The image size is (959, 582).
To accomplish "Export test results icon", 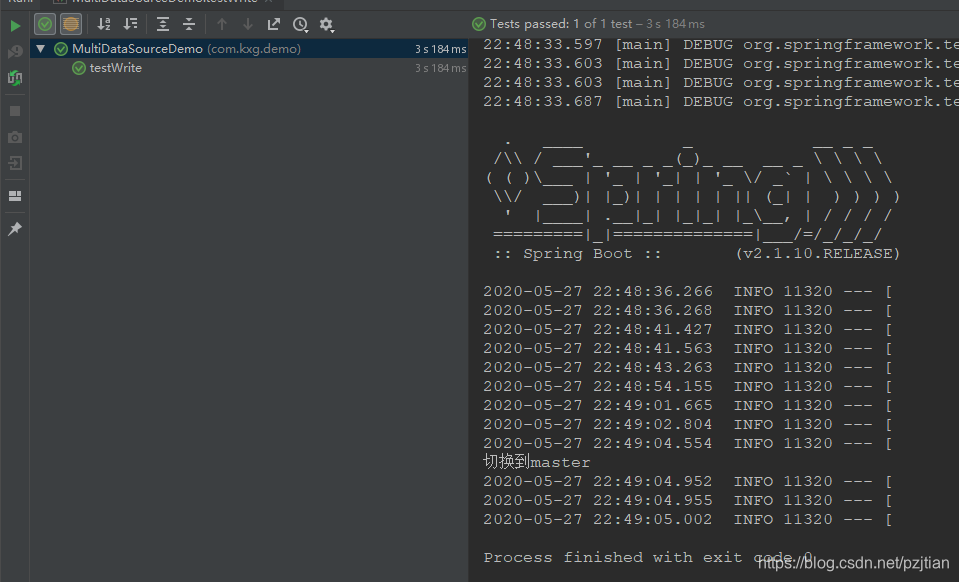I will coord(273,24).
